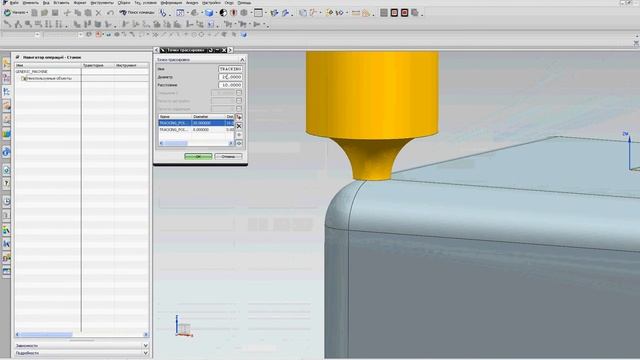Click the question mark help icon in left sidebar
The image size is (640, 360).
coord(6,184)
